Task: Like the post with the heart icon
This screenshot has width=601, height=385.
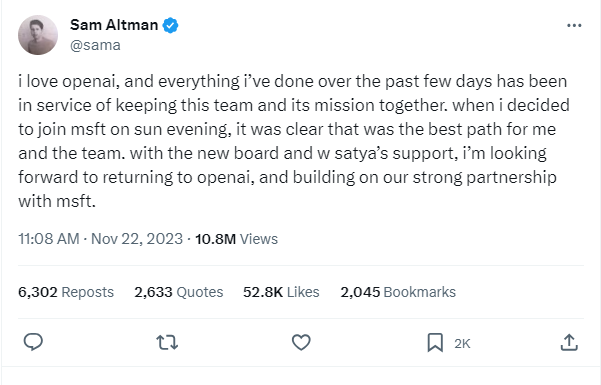Action: [301, 342]
